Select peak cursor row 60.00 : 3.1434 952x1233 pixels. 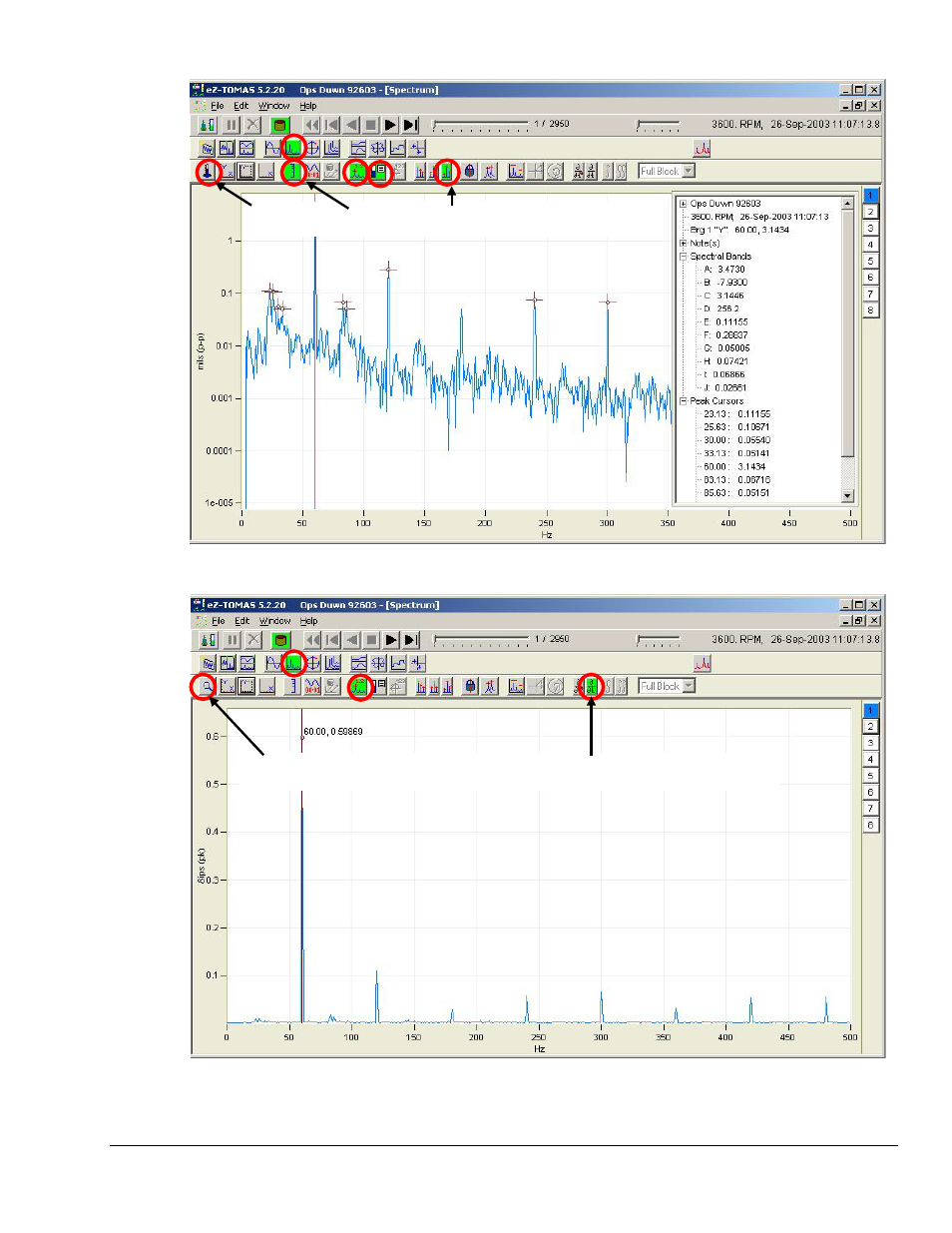pos(734,467)
